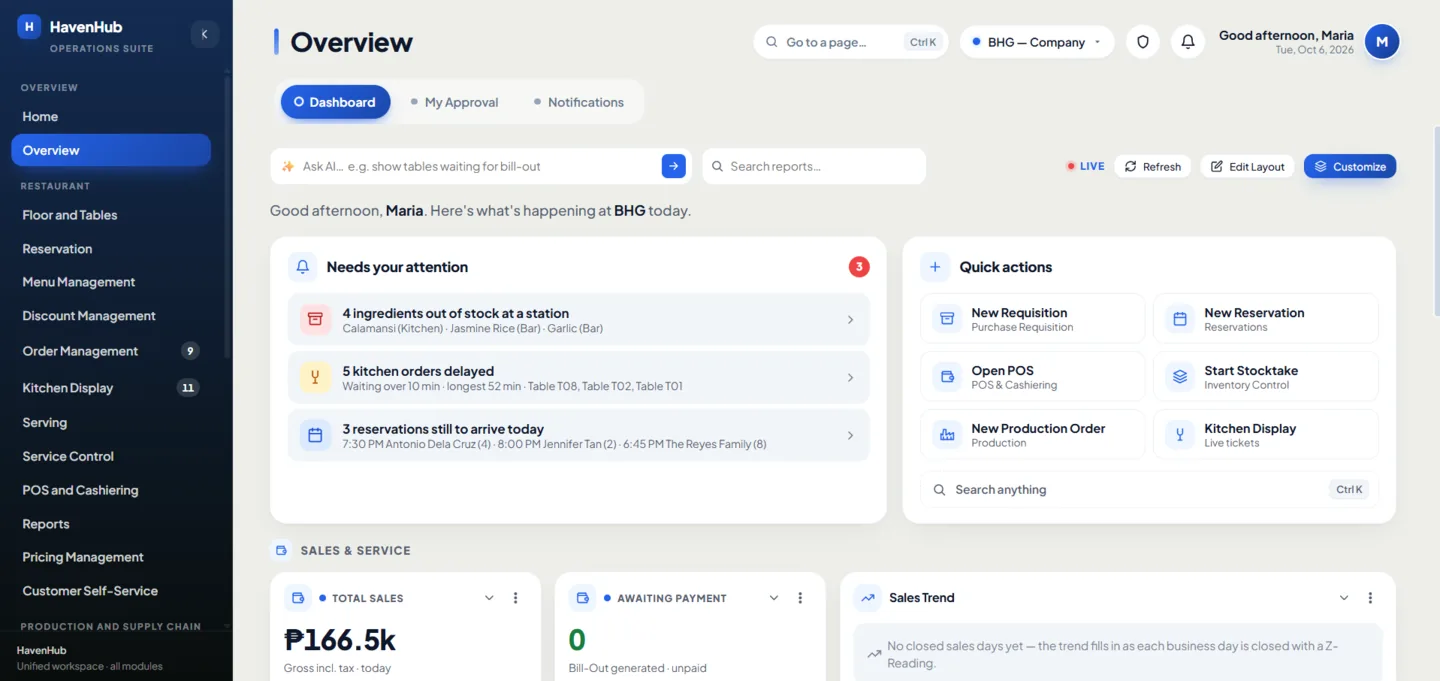The width and height of the screenshot is (1440, 681).
Task: Click the Go to a page search box
Action: tap(851, 42)
